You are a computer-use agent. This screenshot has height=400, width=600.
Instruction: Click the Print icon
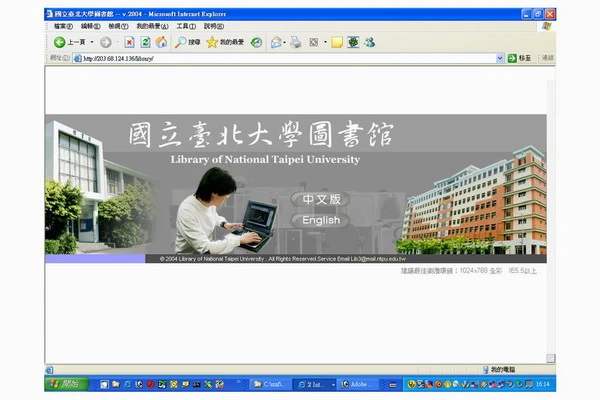(295, 42)
